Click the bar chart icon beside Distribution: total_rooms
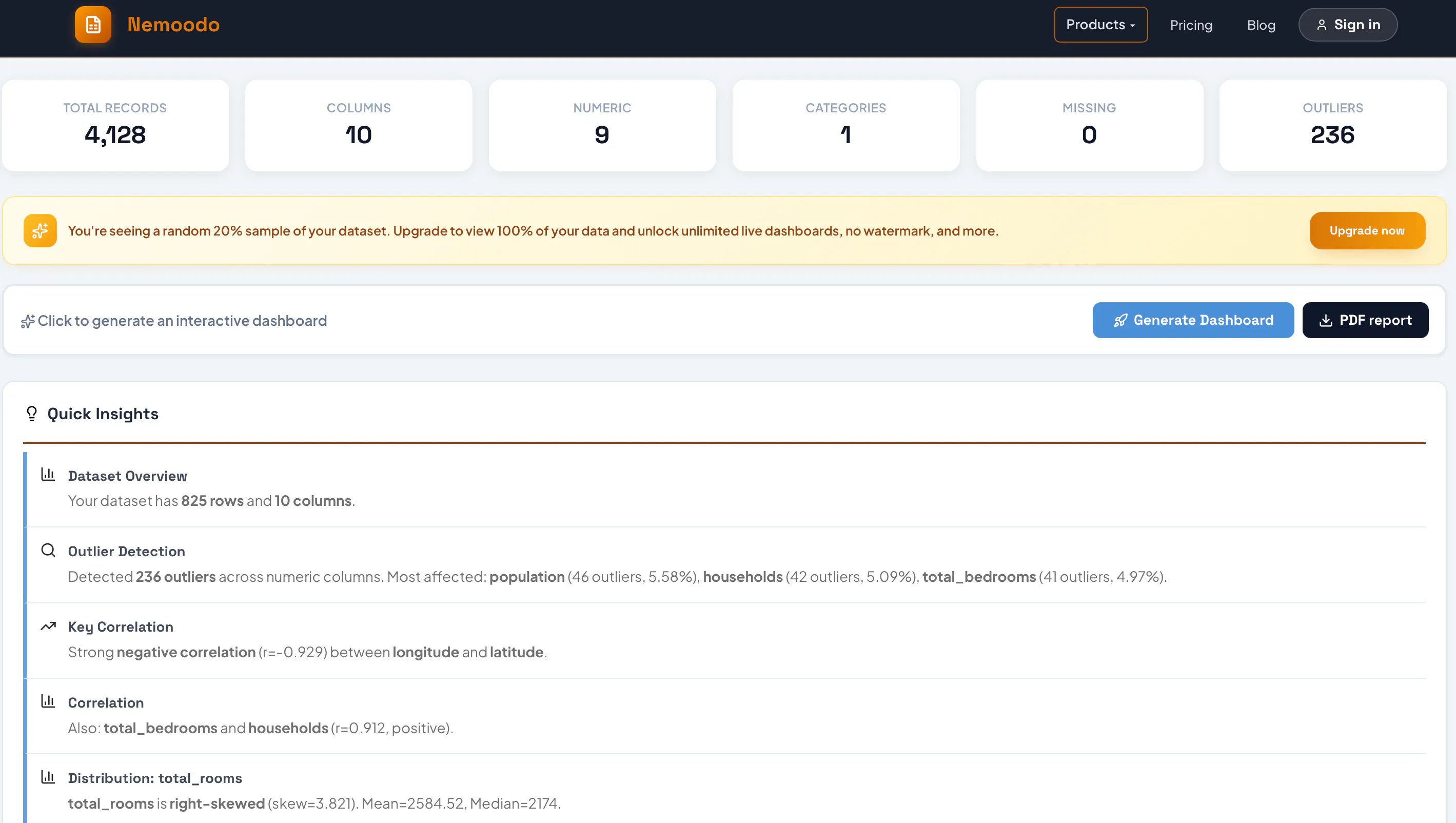 tap(48, 777)
